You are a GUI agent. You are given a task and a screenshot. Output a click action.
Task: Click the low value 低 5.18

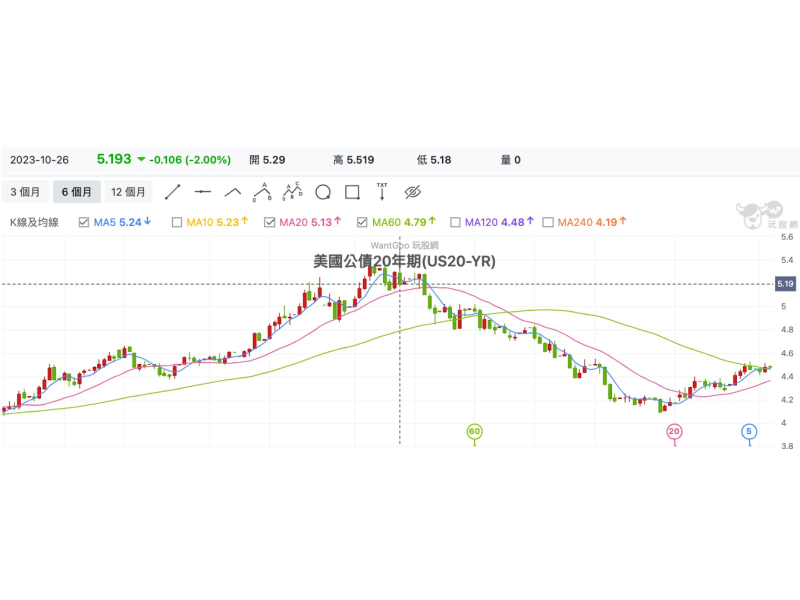(434, 160)
